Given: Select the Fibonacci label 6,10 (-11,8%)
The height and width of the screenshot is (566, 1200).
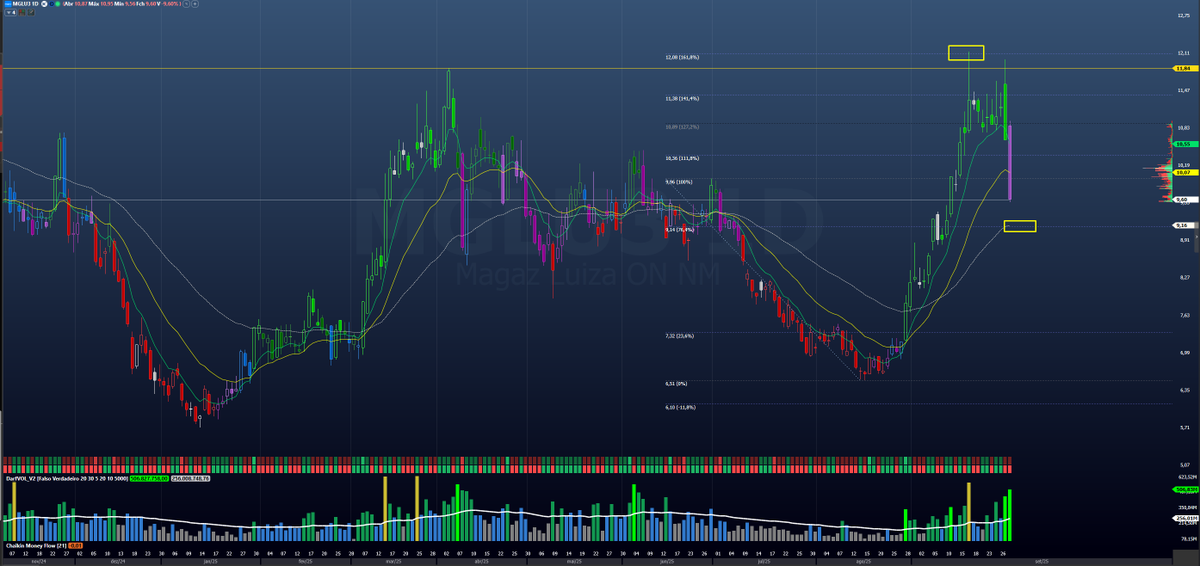Looking at the screenshot, I should point(680,407).
